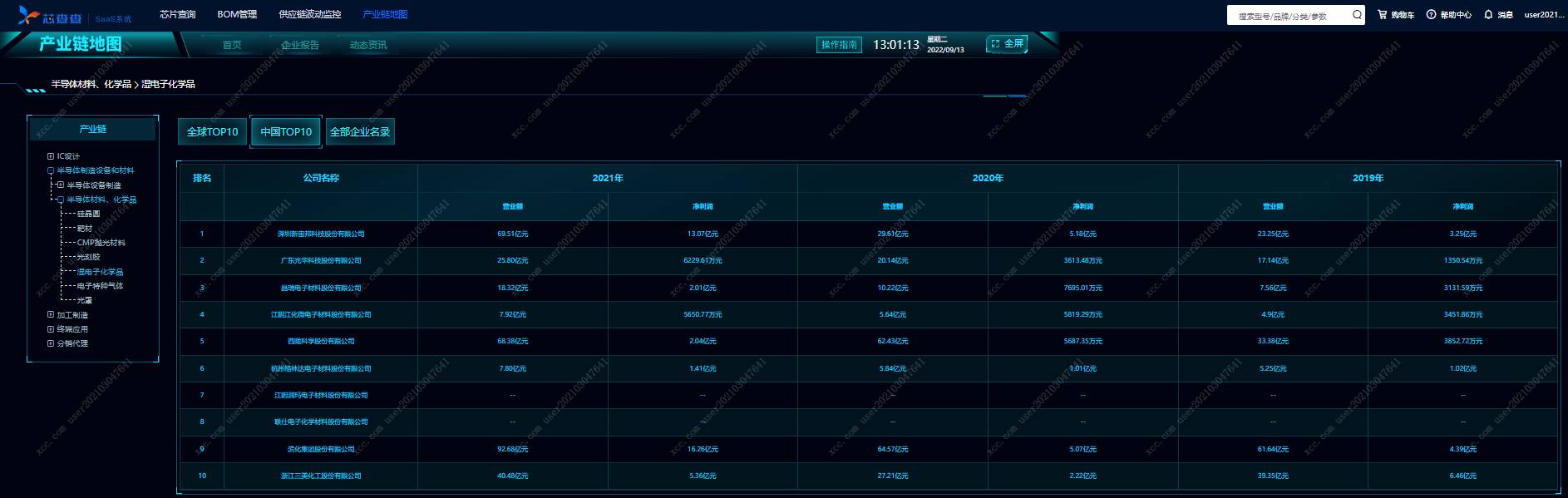Switch to the 全球TOP10 tab
The image size is (1568, 498).
[212, 131]
